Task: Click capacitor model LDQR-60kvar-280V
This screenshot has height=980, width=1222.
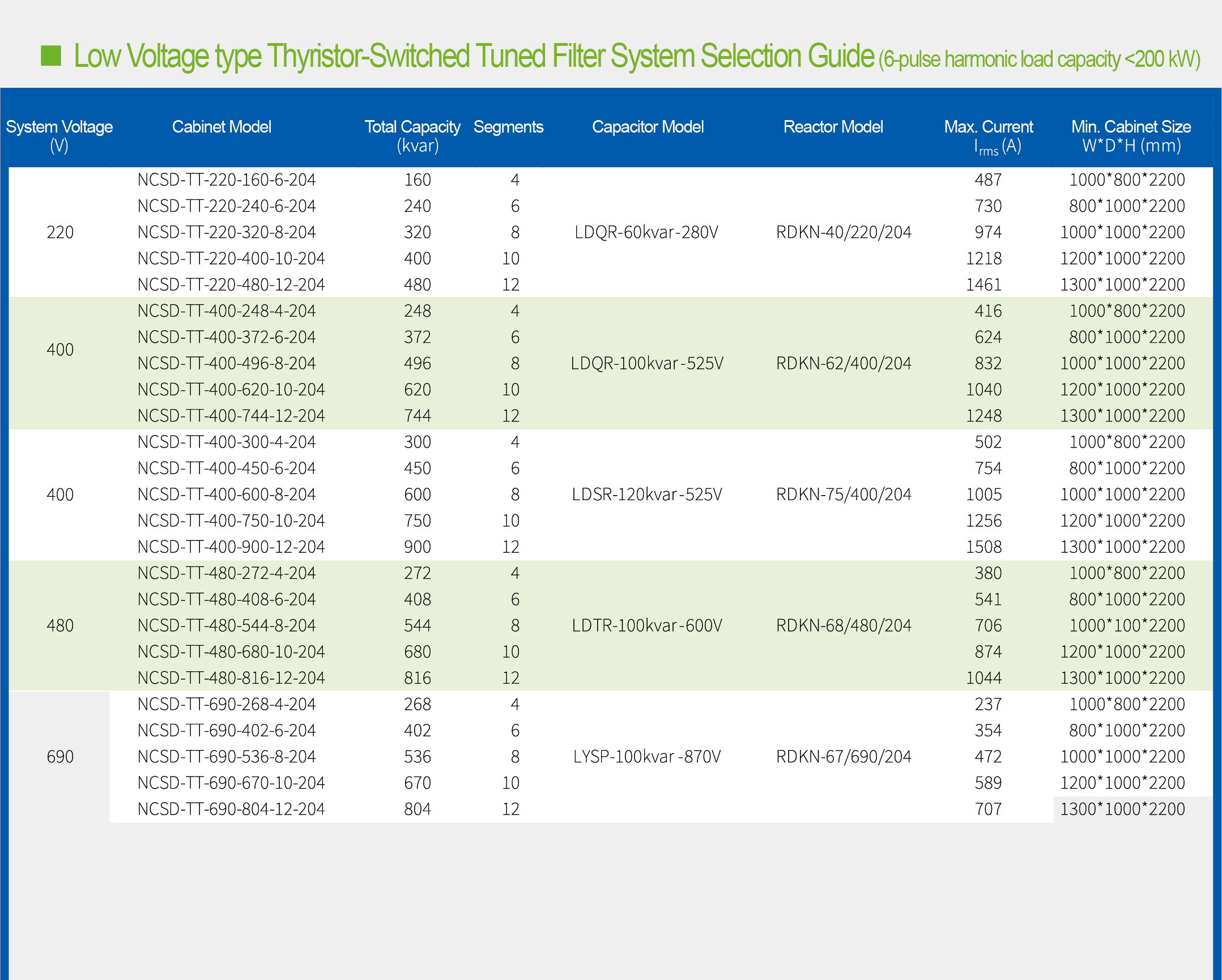Action: (646, 232)
